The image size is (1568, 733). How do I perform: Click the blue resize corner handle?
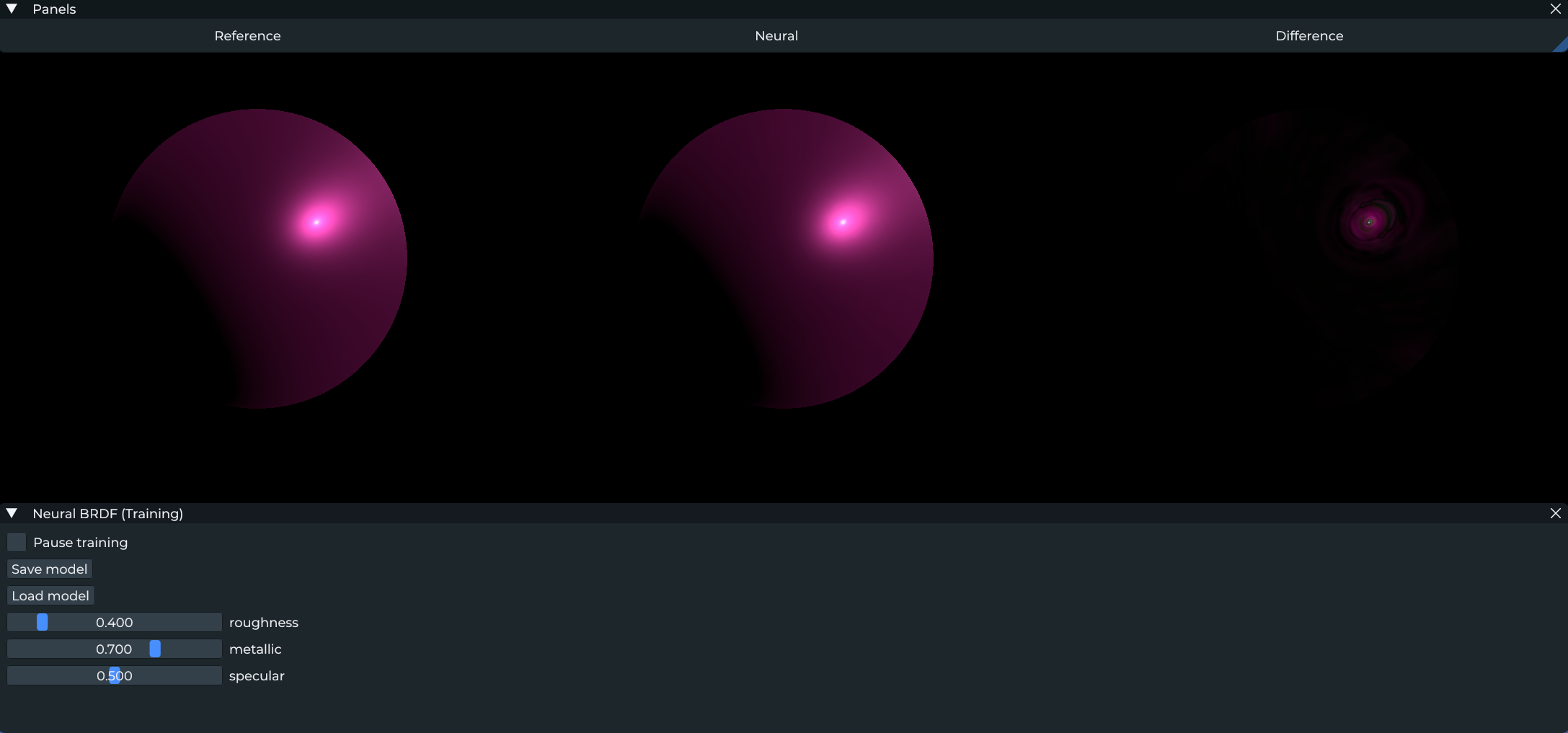pos(1563,45)
